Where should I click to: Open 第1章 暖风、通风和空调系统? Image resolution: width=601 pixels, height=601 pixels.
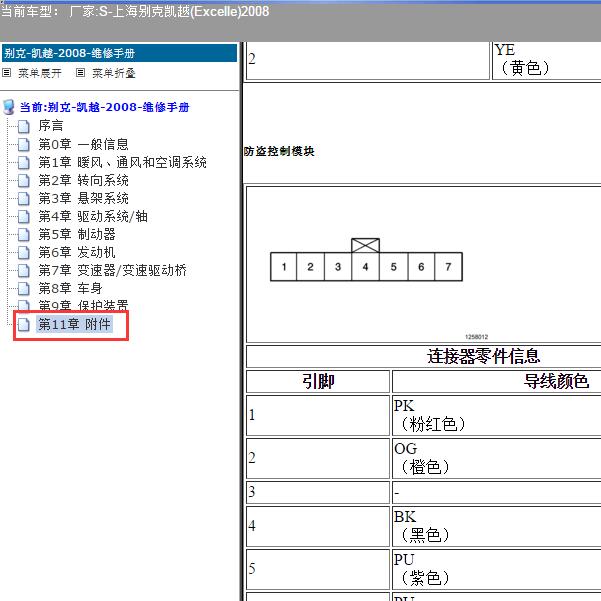(122, 162)
